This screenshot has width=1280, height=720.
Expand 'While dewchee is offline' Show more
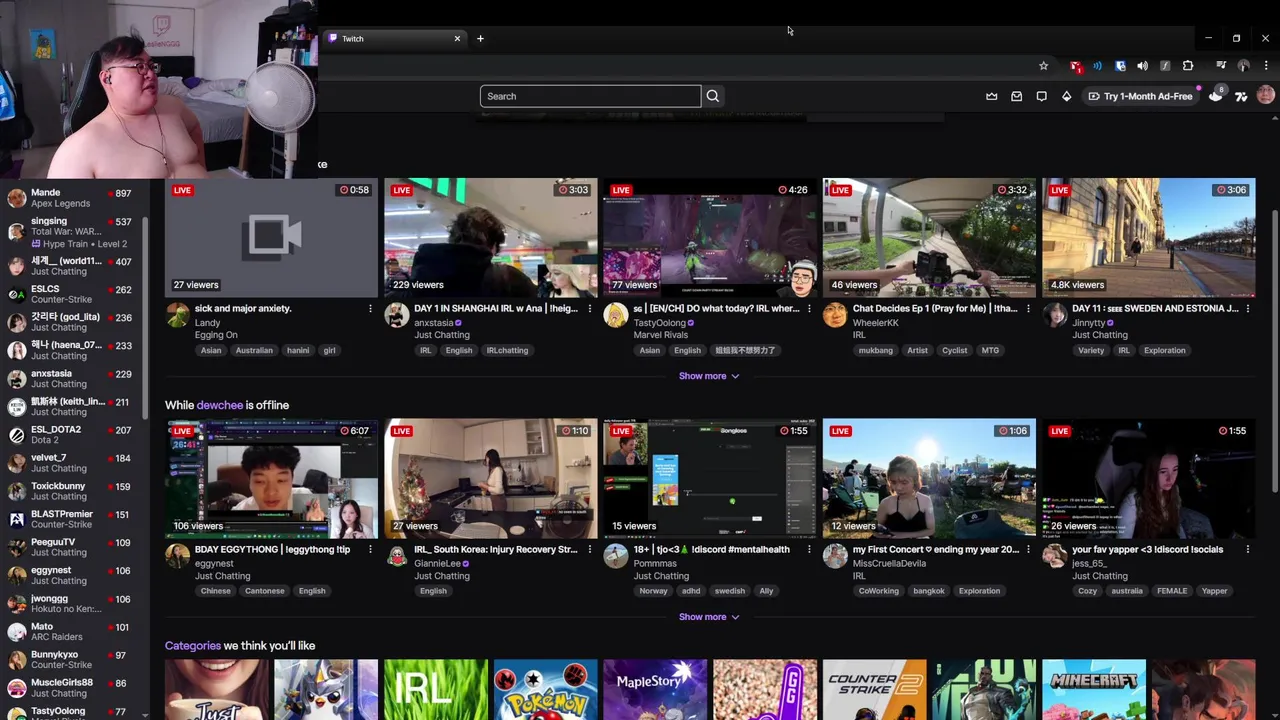coord(709,617)
